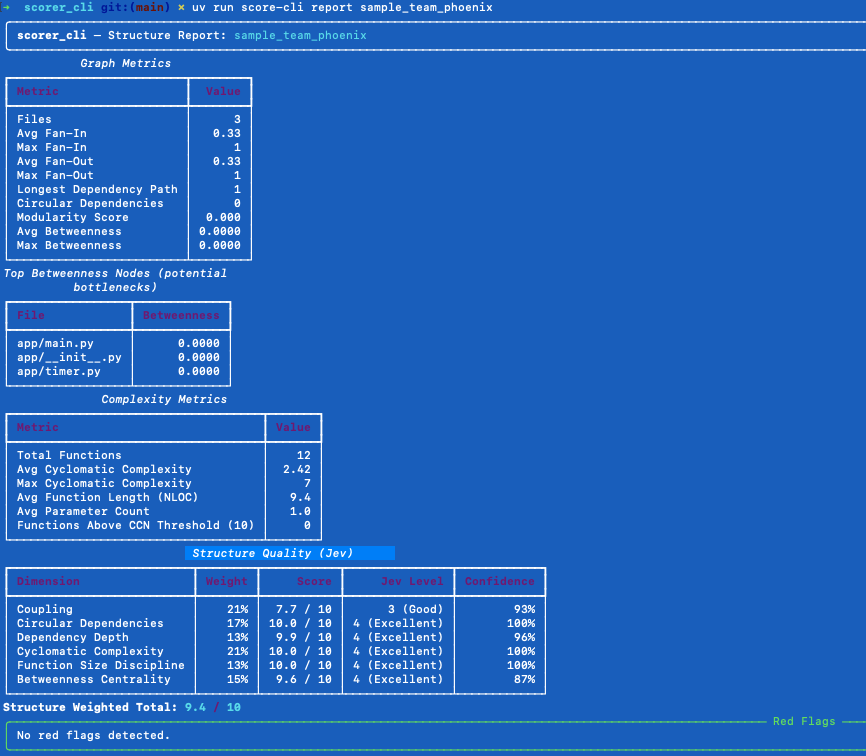This screenshot has width=866, height=756.
Task: Click the Graph Metrics table title
Action: (125, 64)
